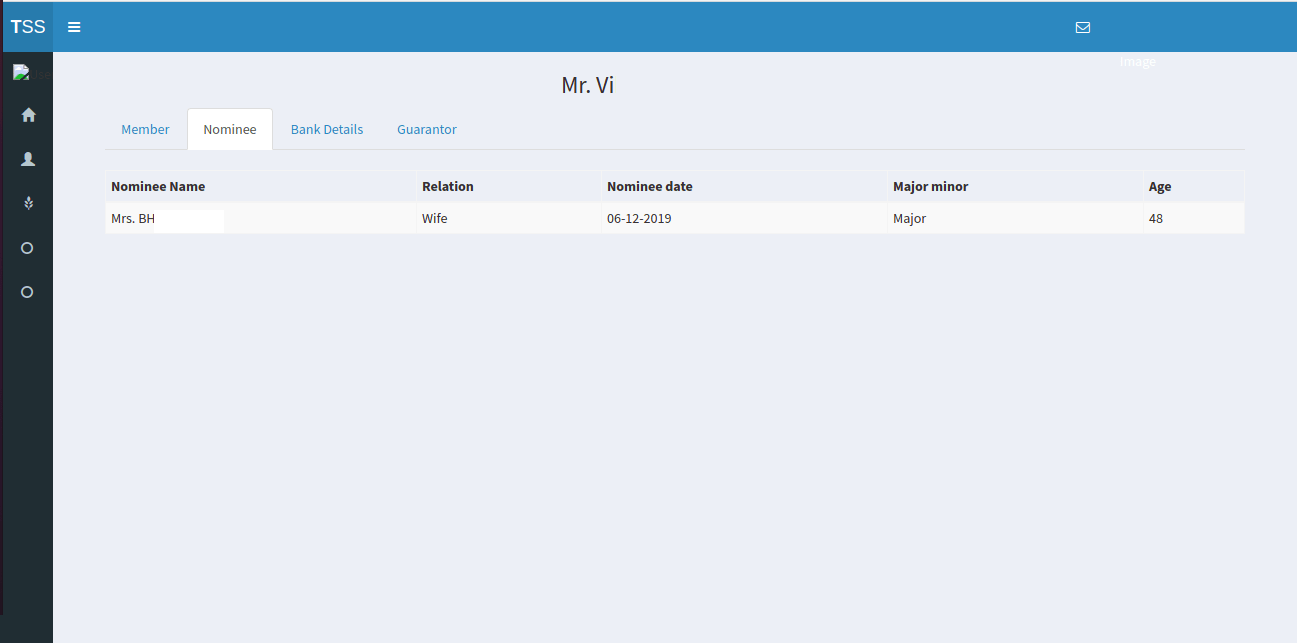Open messages via the envelope icon
1297x643 pixels.
(1082, 27)
